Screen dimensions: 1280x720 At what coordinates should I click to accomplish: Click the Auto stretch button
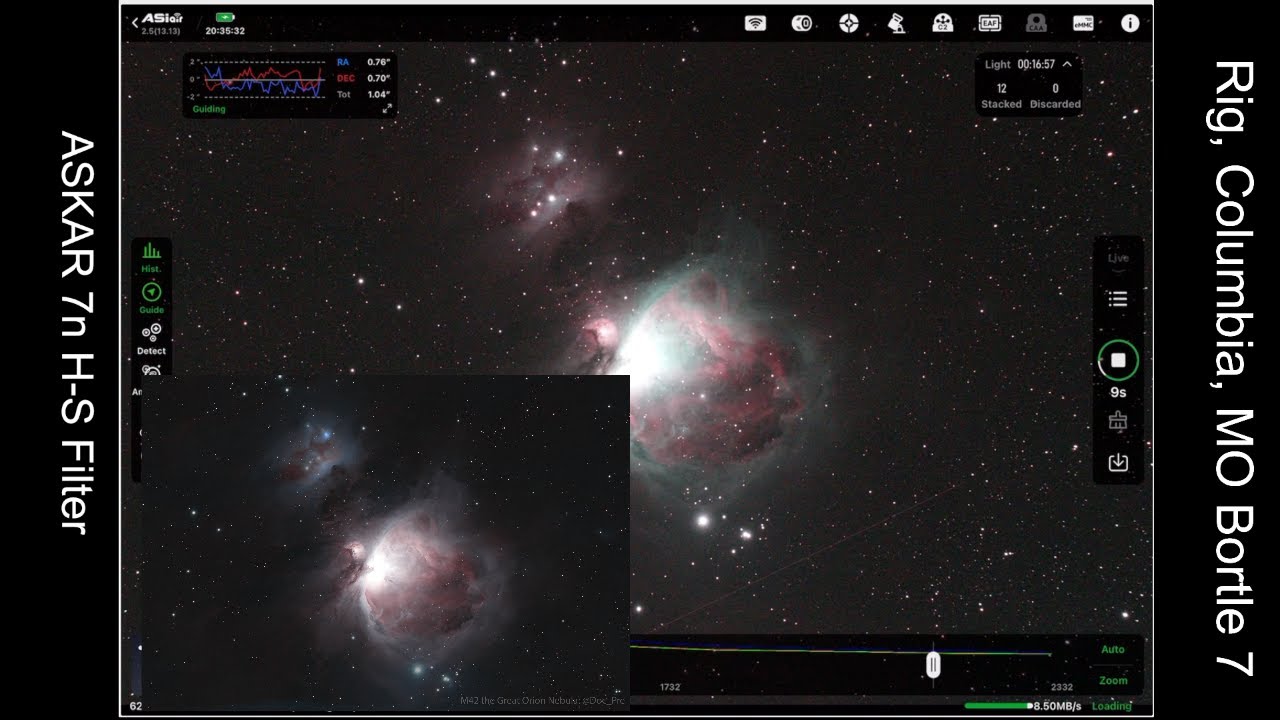[x=1113, y=649]
